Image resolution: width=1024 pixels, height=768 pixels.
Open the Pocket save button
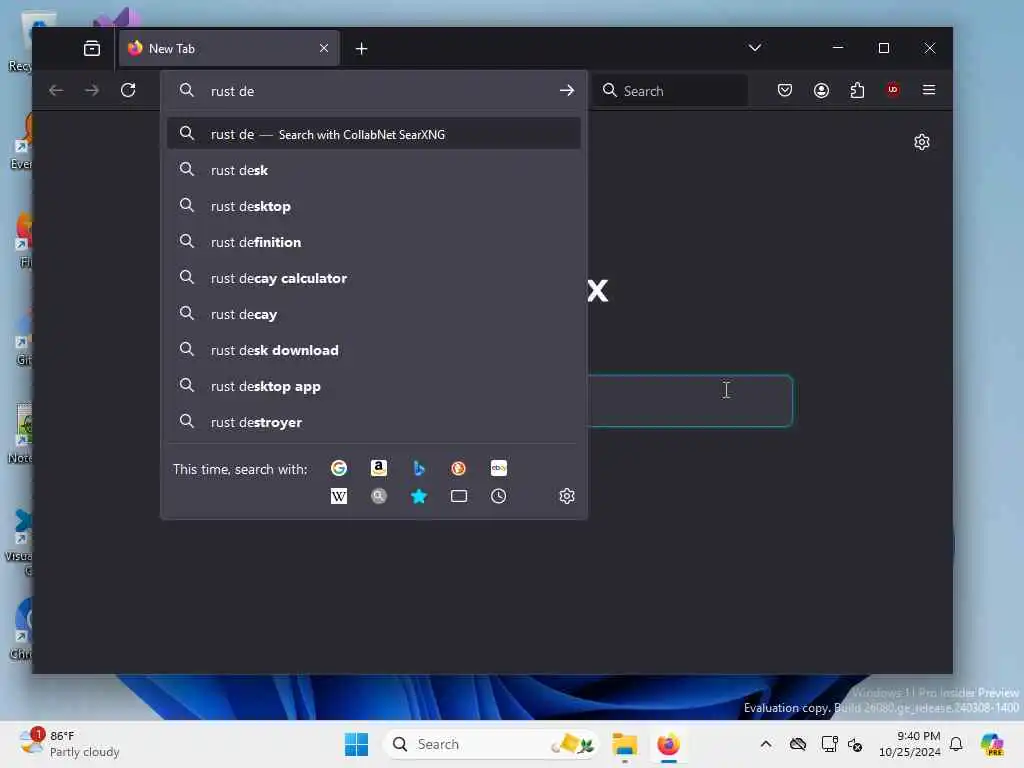(785, 90)
